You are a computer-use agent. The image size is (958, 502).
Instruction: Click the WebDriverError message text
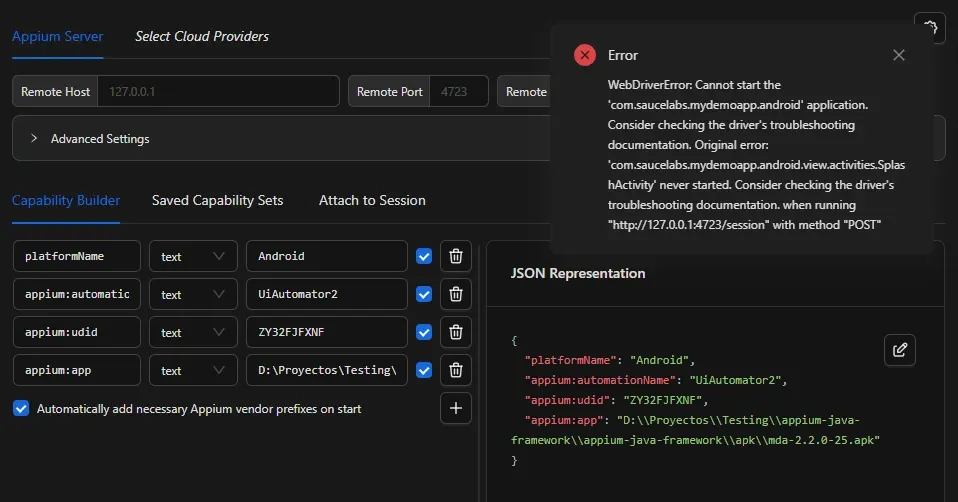point(756,155)
